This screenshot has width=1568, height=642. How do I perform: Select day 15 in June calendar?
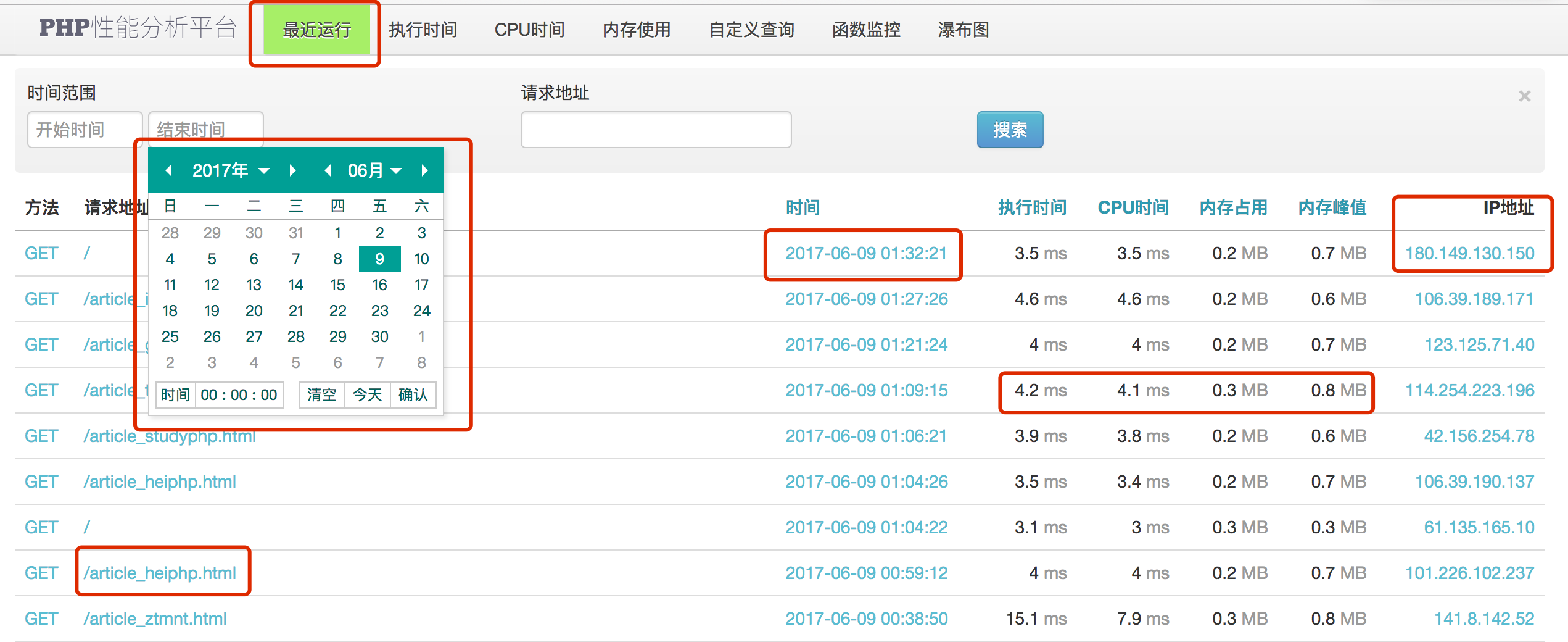tap(338, 285)
